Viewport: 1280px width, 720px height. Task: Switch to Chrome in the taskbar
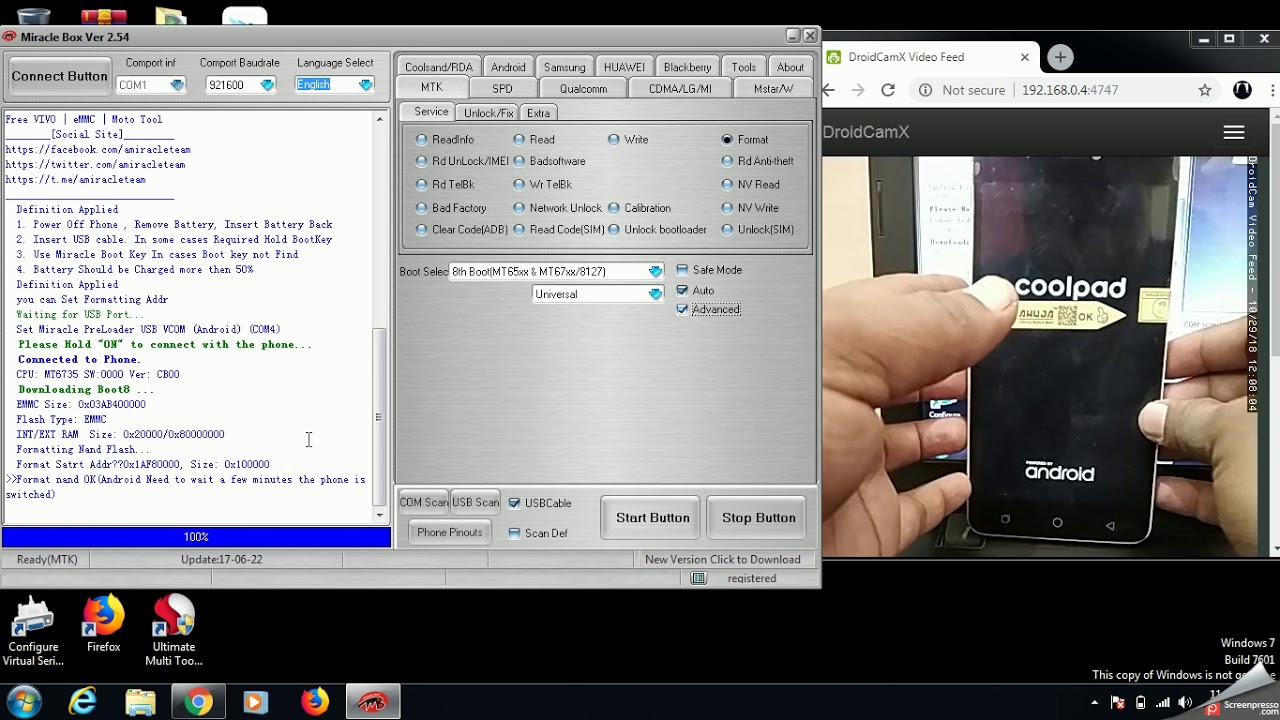tap(198, 702)
